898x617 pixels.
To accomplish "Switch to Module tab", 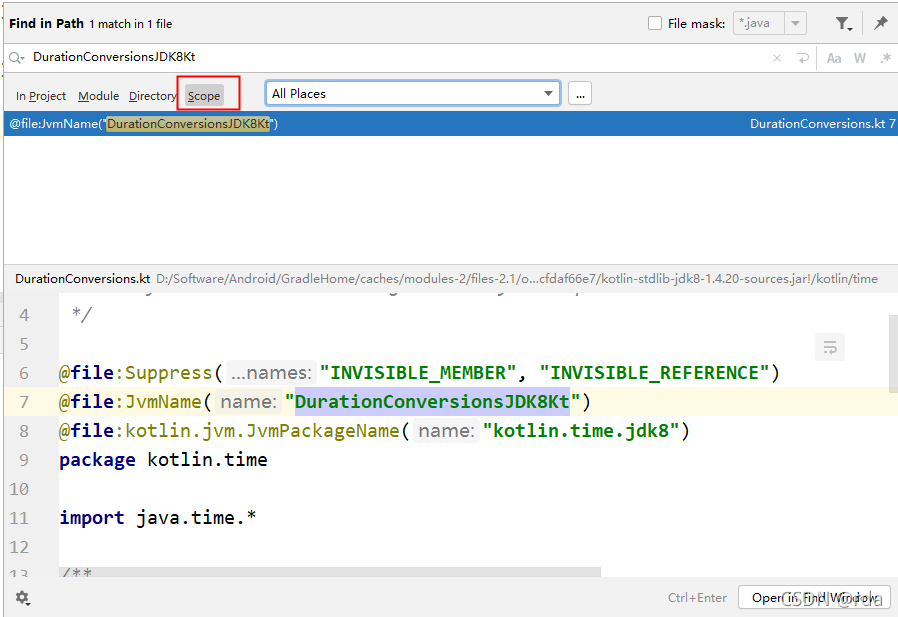I will coord(99,96).
